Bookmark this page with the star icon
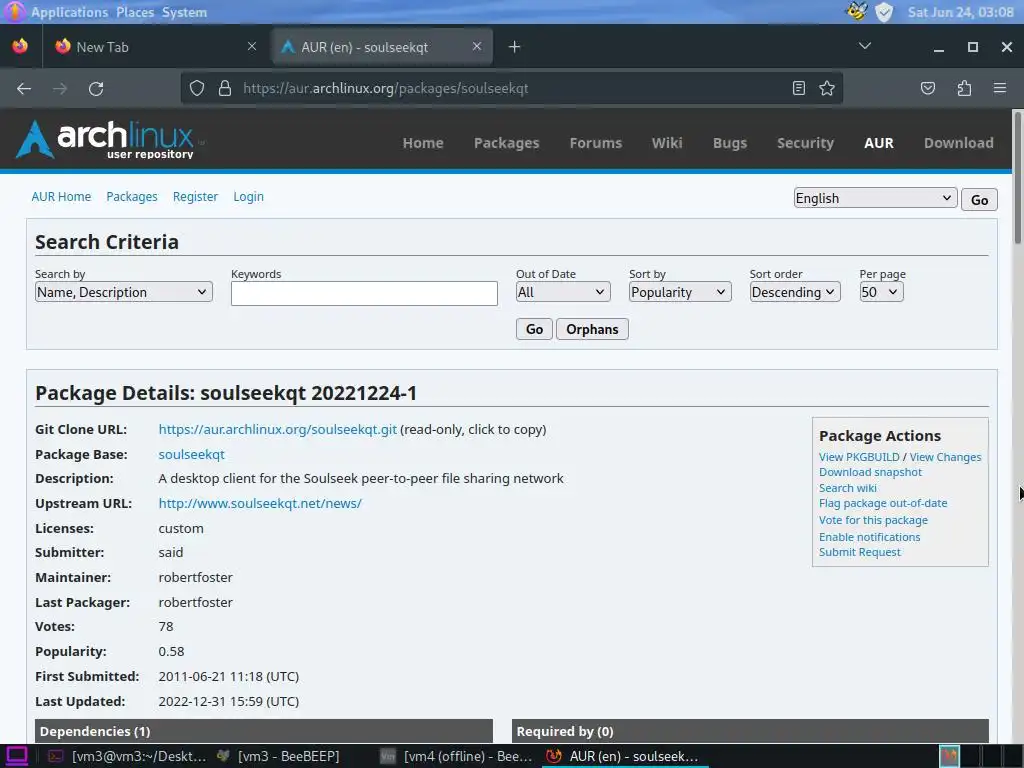This screenshot has height=768, width=1024. [827, 88]
